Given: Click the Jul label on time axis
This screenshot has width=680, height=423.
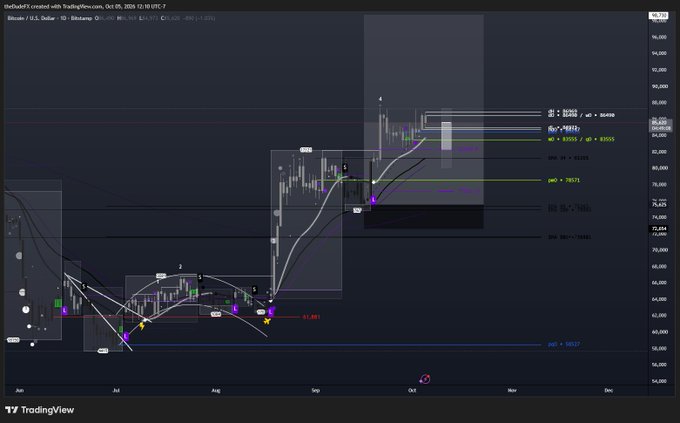Looking at the screenshot, I should click(x=116, y=390).
